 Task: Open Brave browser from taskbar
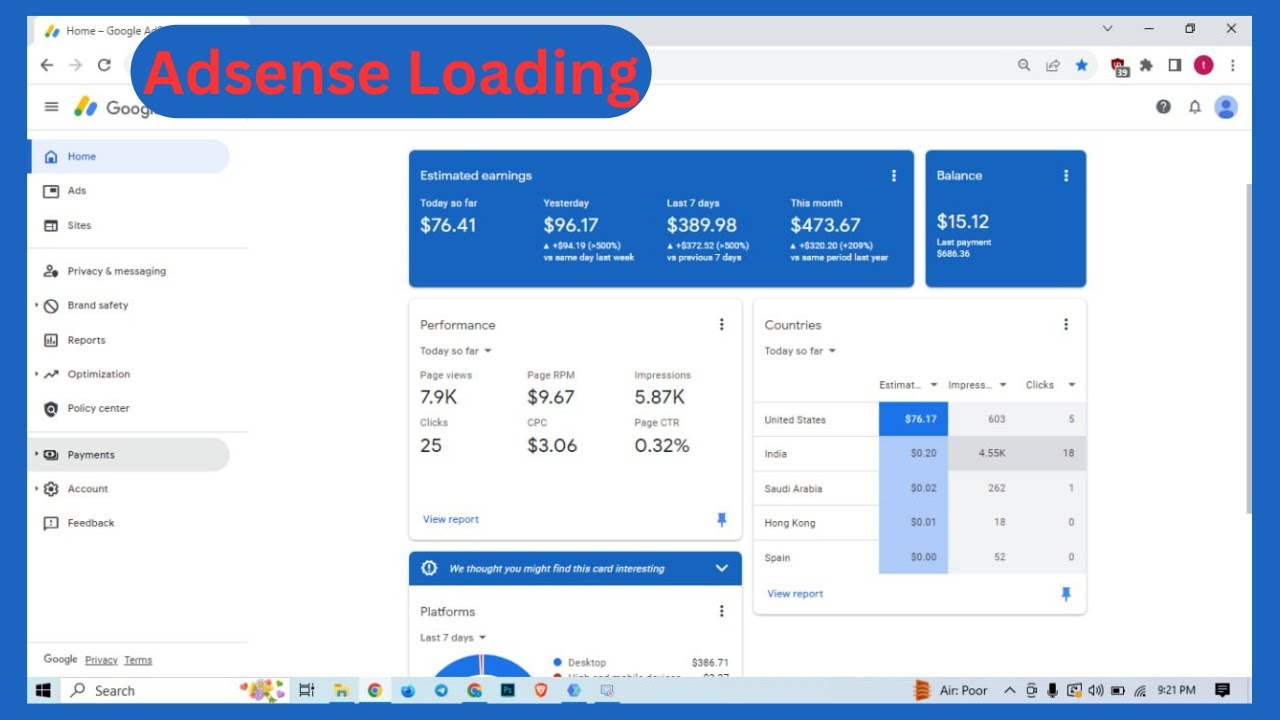click(541, 690)
